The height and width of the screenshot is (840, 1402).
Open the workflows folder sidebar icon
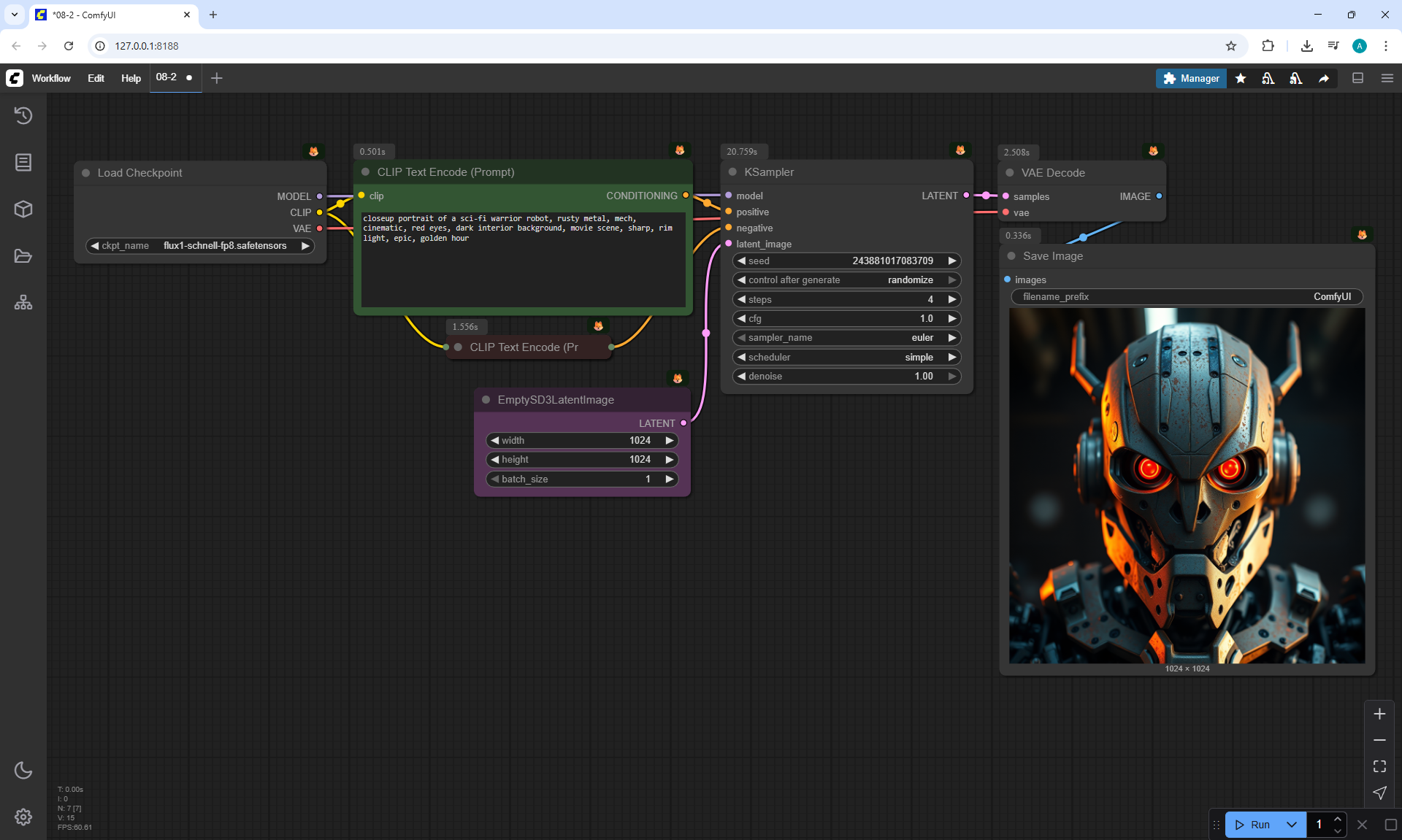[23, 256]
